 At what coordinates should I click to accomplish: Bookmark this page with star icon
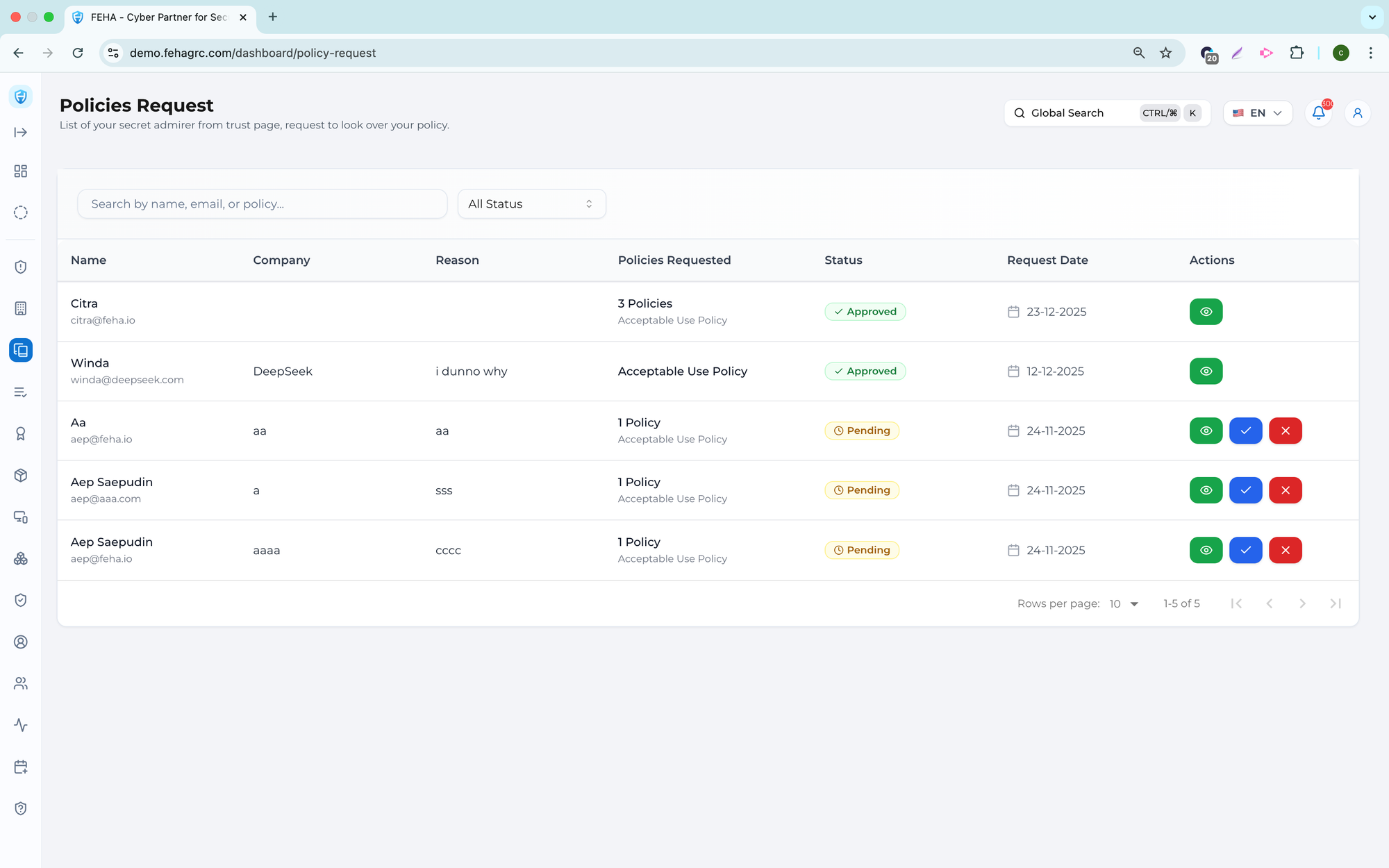(1165, 53)
